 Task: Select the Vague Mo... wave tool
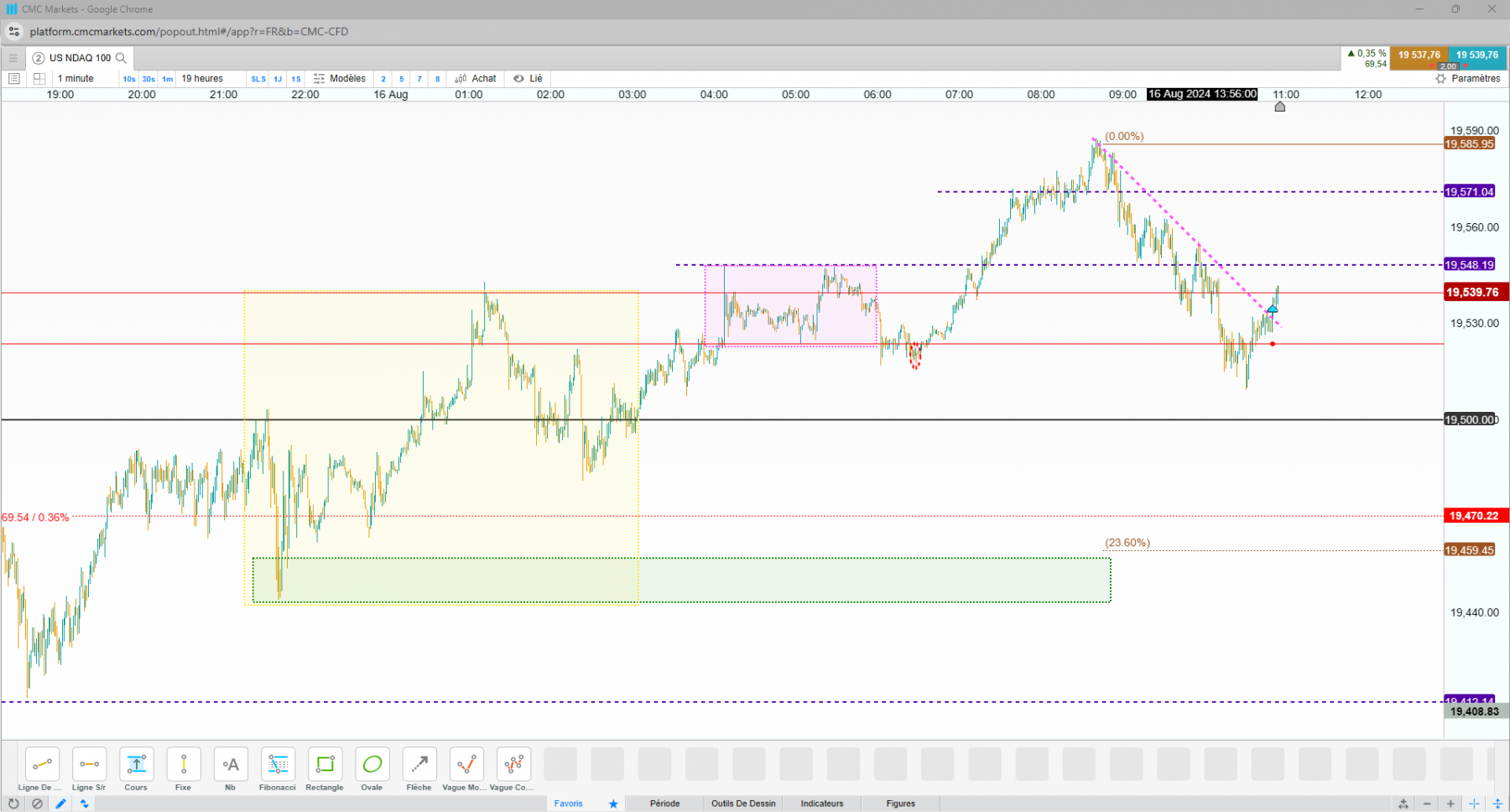coord(466,764)
